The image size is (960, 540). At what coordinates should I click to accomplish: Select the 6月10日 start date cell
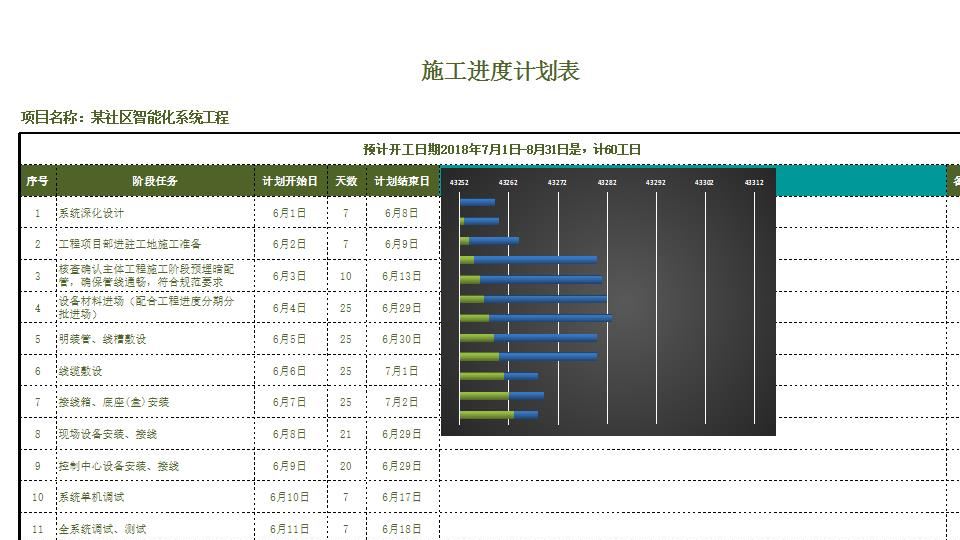click(x=290, y=497)
